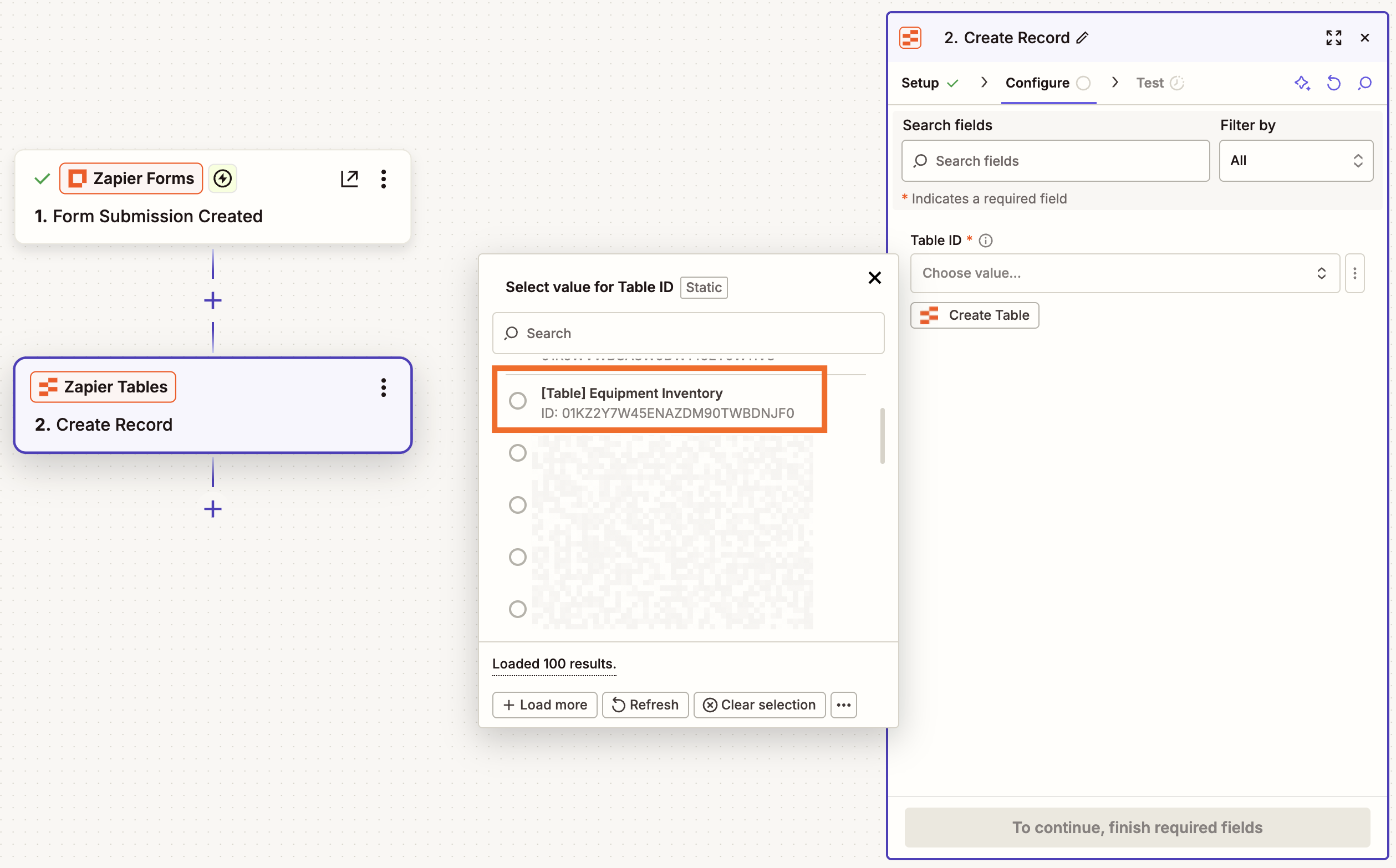The height and width of the screenshot is (868, 1396).
Task: Click To continue, finish required fields button
Action: click(1137, 827)
